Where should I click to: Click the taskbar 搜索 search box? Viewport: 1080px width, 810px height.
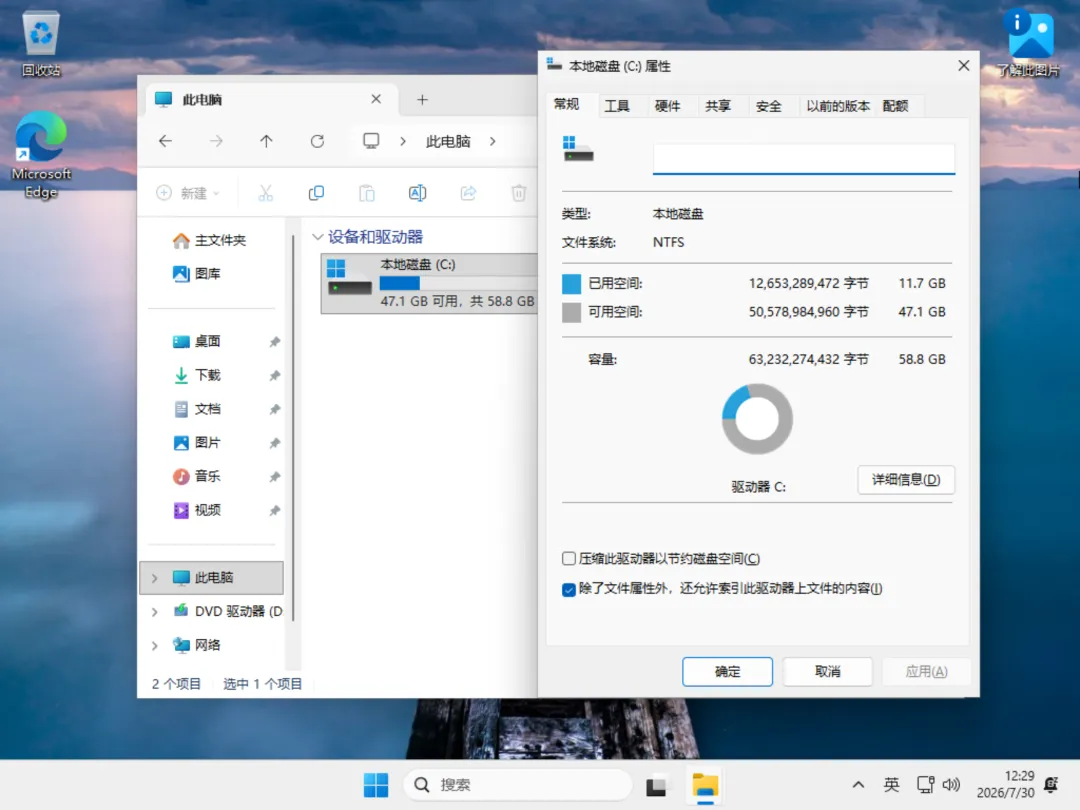[518, 785]
